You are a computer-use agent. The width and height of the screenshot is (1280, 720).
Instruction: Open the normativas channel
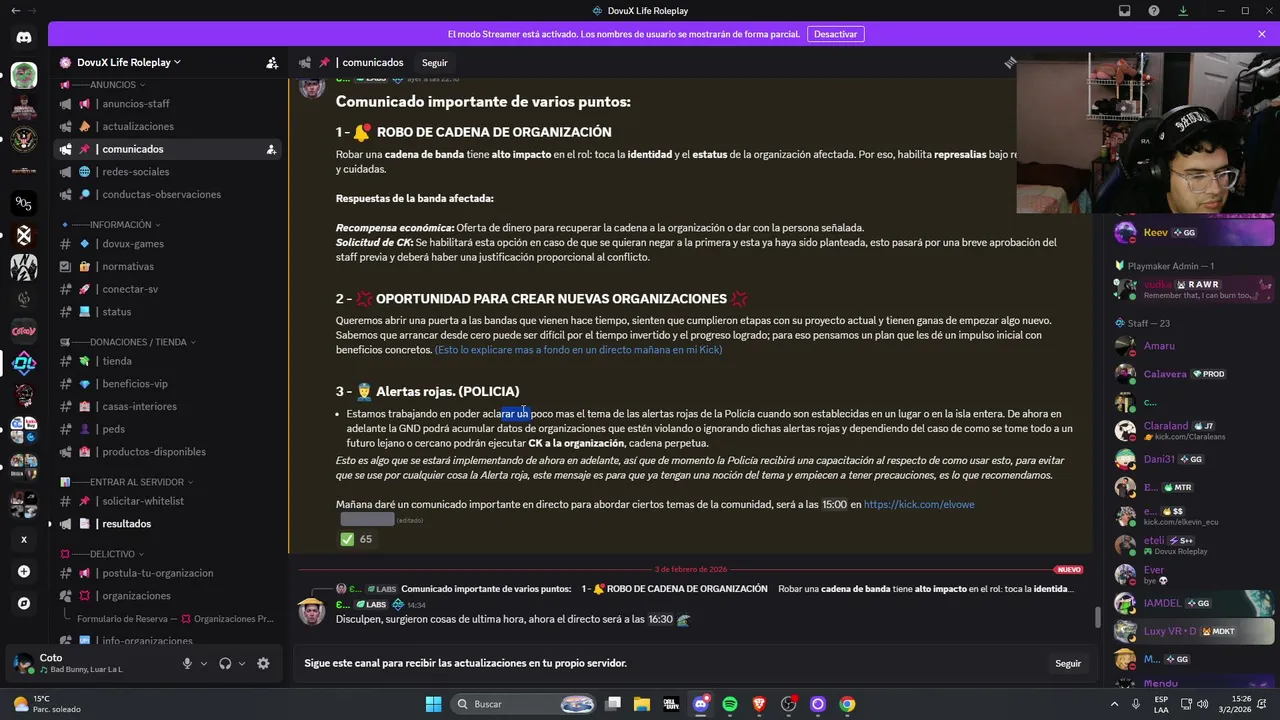(167, 267)
